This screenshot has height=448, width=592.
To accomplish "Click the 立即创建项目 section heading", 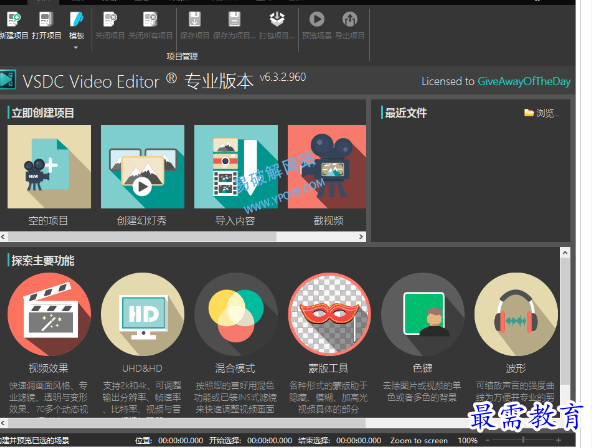I will [43, 113].
